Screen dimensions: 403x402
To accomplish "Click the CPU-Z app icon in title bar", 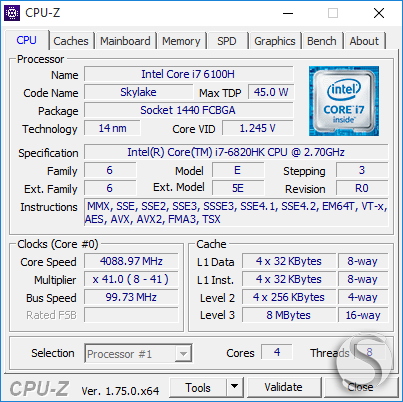I will (12, 13).
